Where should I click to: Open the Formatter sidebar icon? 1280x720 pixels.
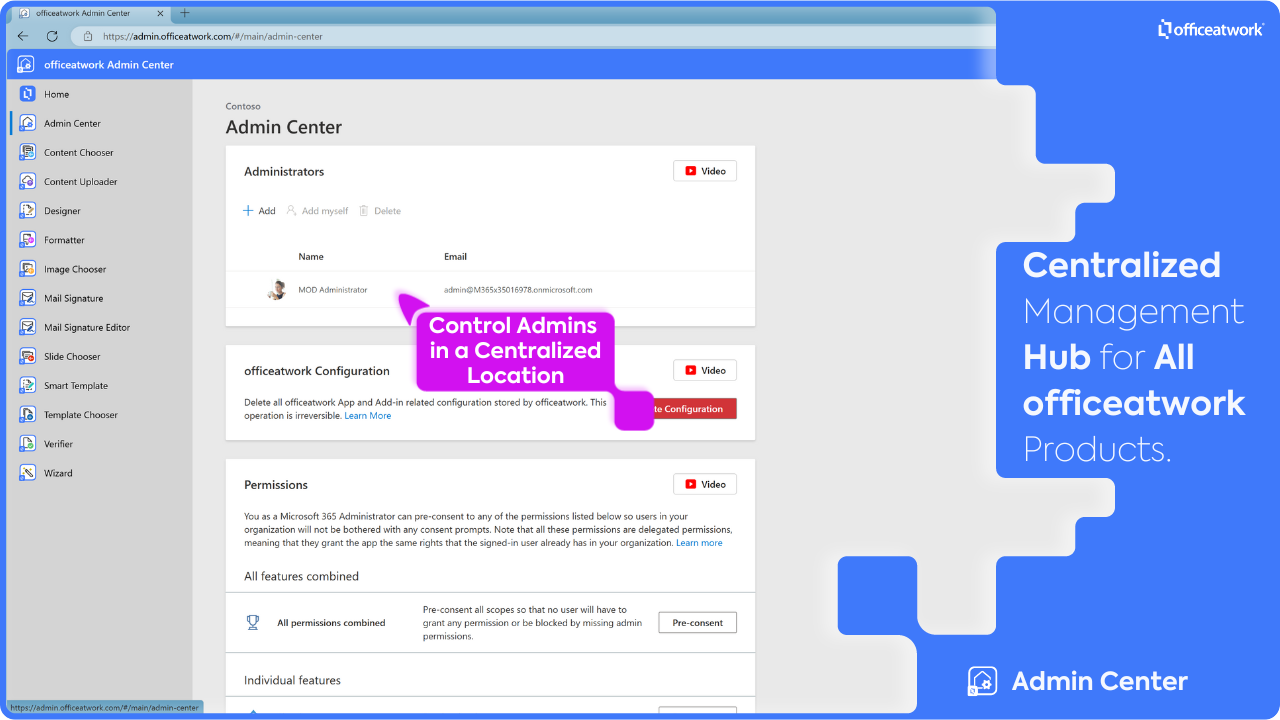[28, 240]
